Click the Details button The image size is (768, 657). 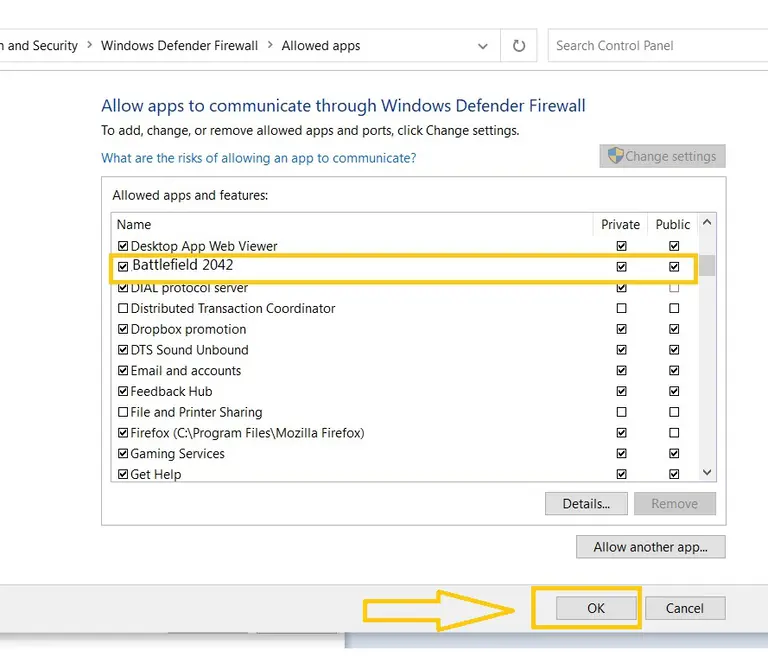pyautogui.click(x=586, y=504)
